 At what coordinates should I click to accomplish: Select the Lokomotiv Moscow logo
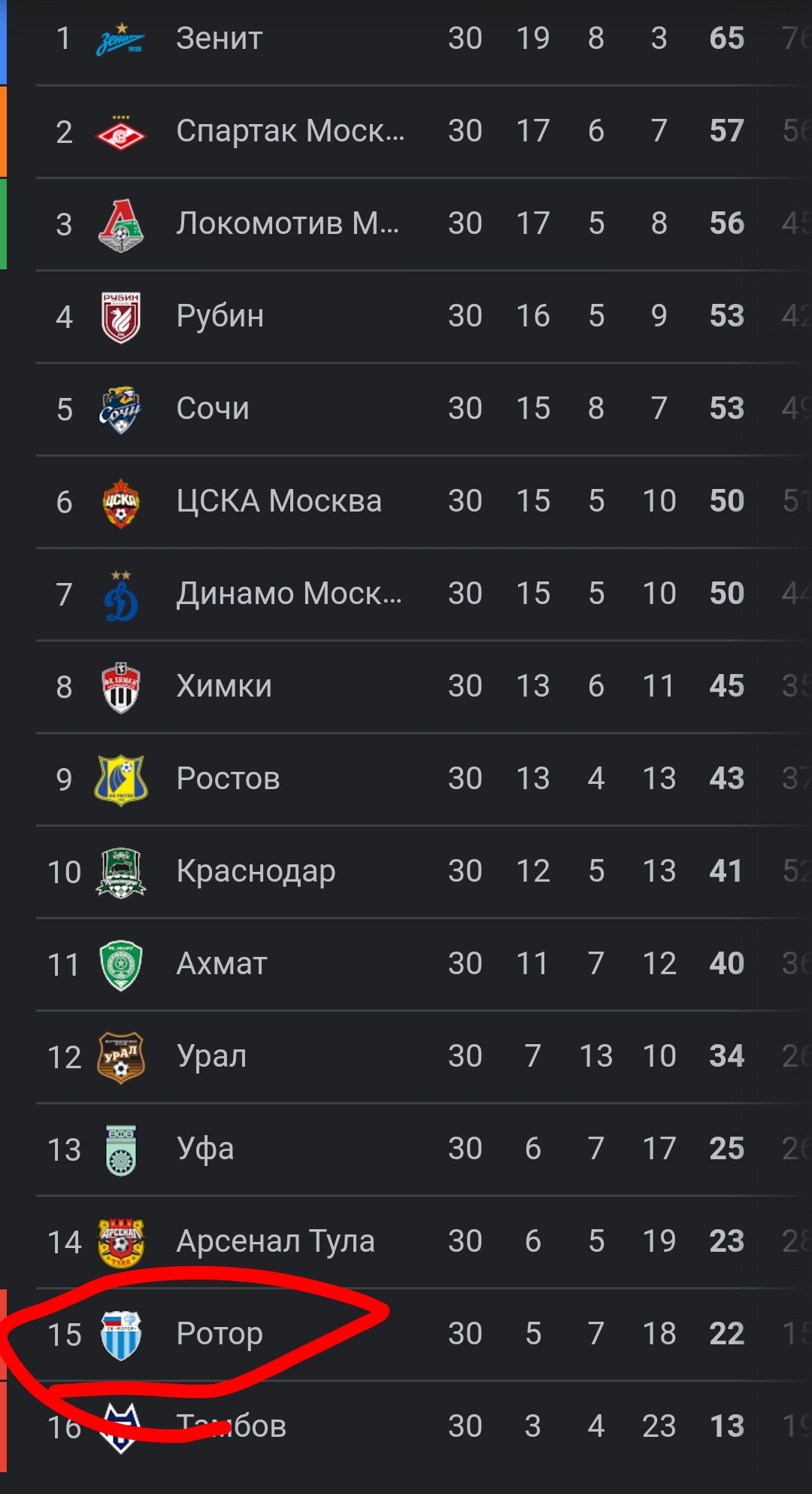(x=120, y=225)
